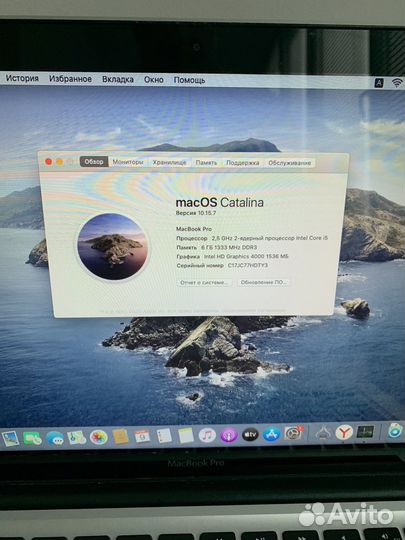The height and width of the screenshot is (540, 405).
Task: Open the input source 'A' menu
Action: click(379, 83)
